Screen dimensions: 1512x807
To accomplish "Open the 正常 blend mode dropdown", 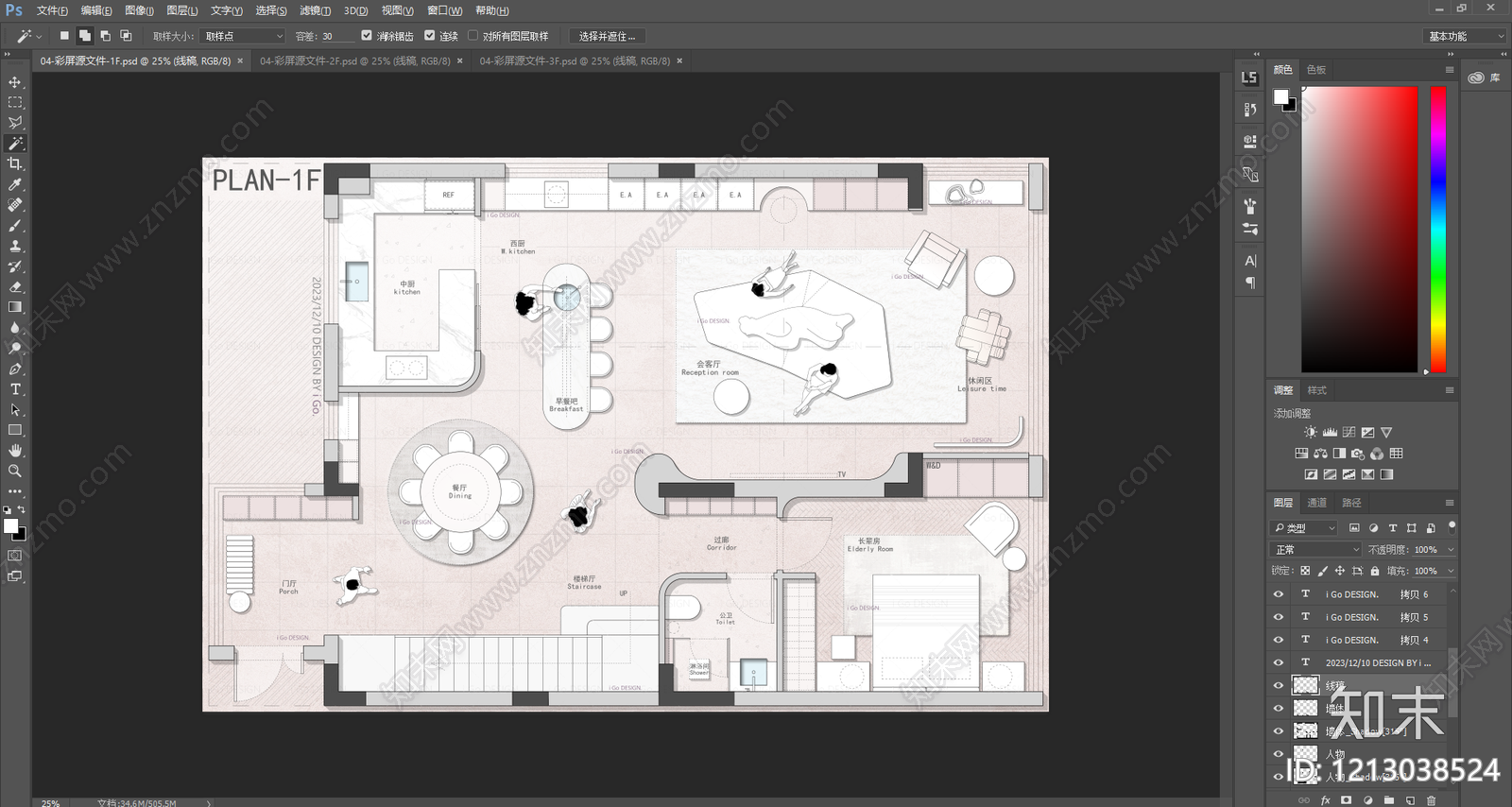I will 1316,549.
